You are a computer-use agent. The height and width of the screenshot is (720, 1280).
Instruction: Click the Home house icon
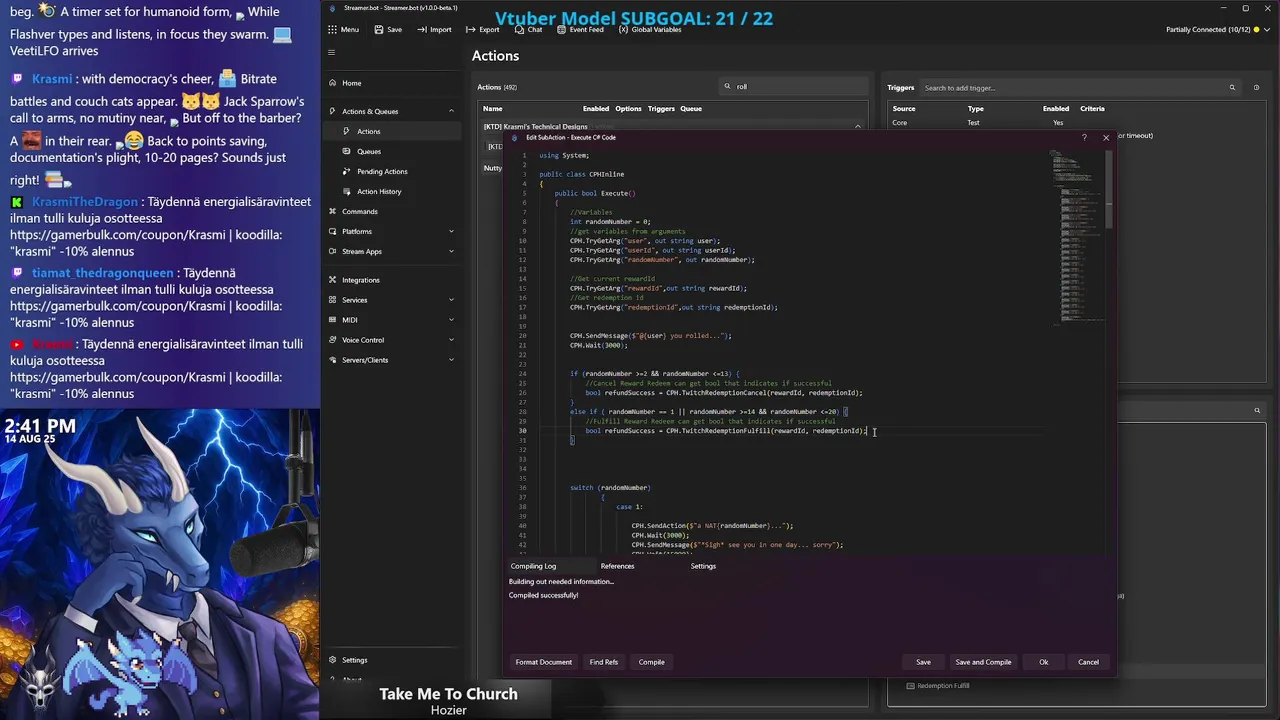click(x=332, y=83)
